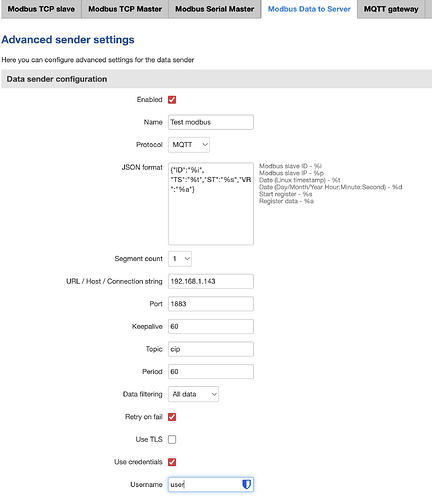Toggle the Retry on fail checkbox
Image resolution: width=432 pixels, height=499 pixels.
(x=172, y=417)
